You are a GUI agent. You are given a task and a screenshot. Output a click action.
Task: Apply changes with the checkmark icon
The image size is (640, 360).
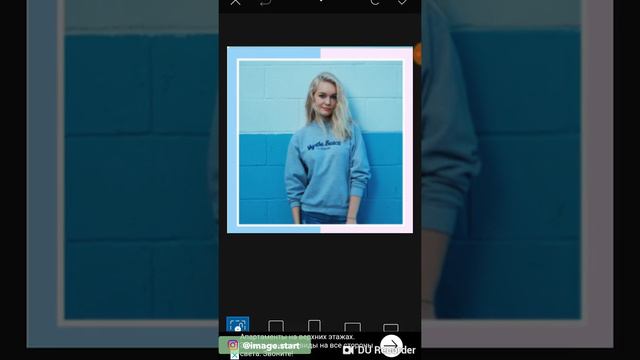click(402, 2)
